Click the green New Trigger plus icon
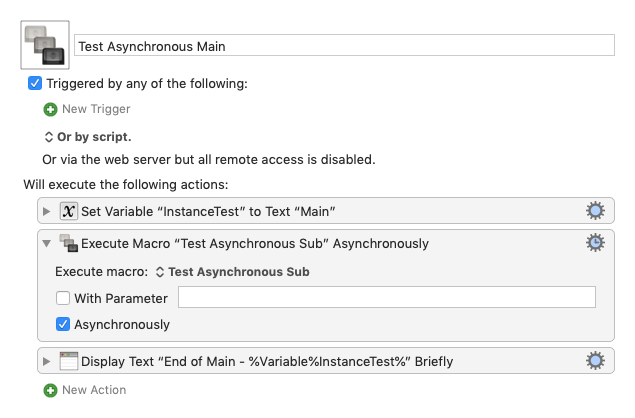Image resolution: width=635 pixels, height=418 pixels. (50, 109)
